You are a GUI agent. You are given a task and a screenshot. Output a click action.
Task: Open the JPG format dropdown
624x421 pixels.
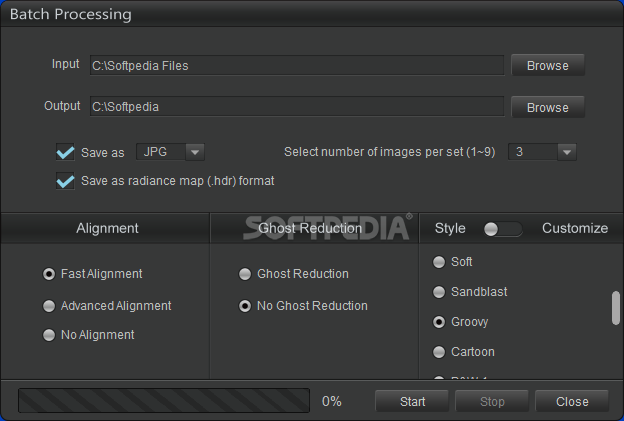point(170,152)
